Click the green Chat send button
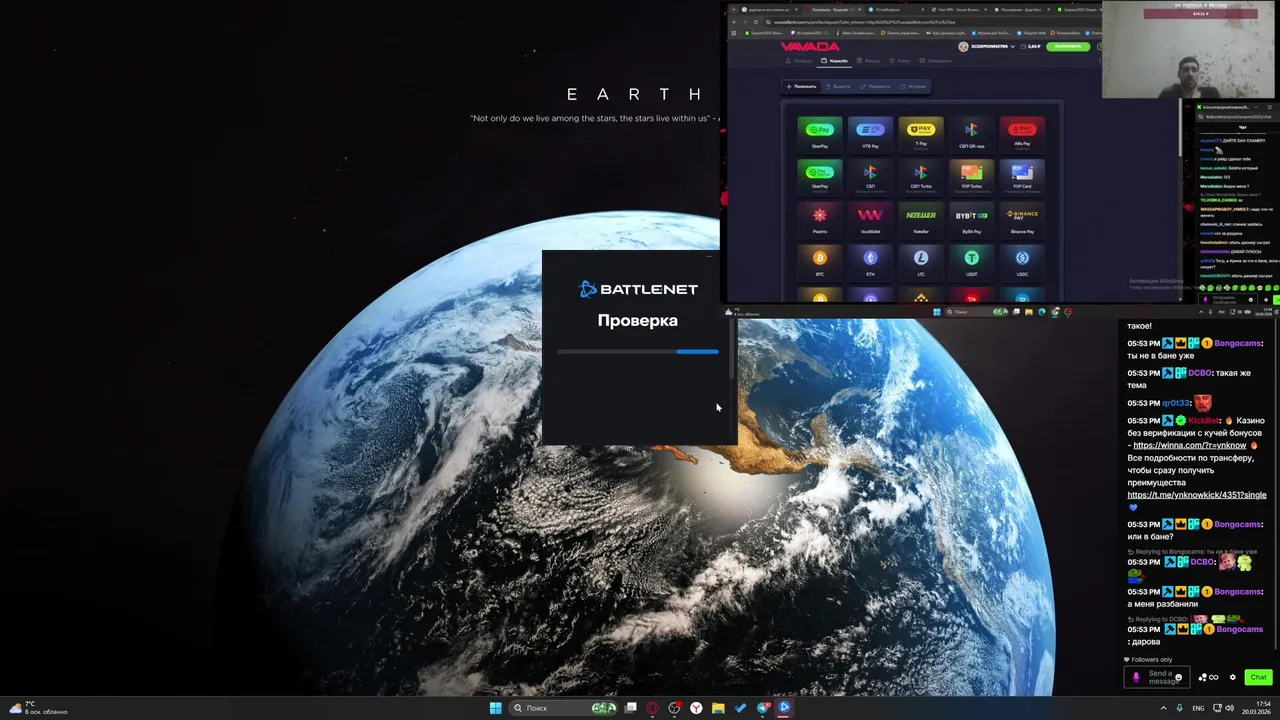The image size is (1280, 720). click(1258, 677)
